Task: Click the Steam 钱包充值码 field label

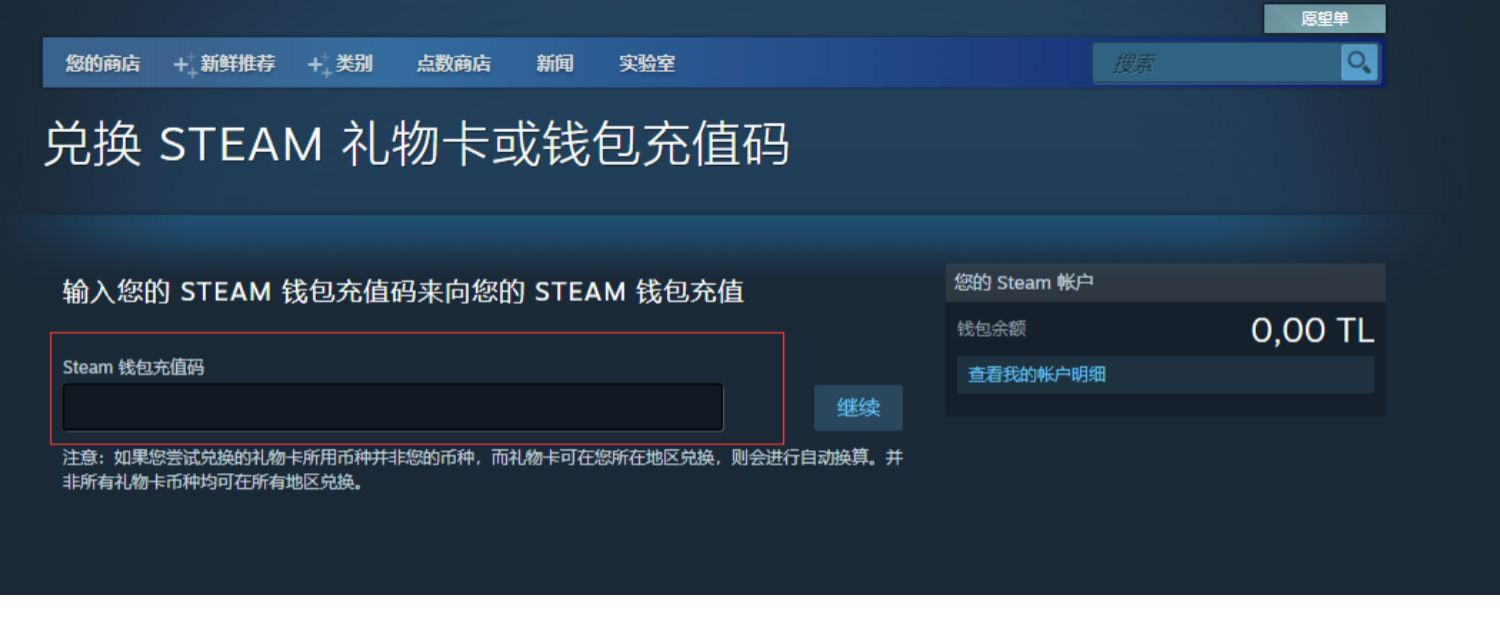Action: 133,367
